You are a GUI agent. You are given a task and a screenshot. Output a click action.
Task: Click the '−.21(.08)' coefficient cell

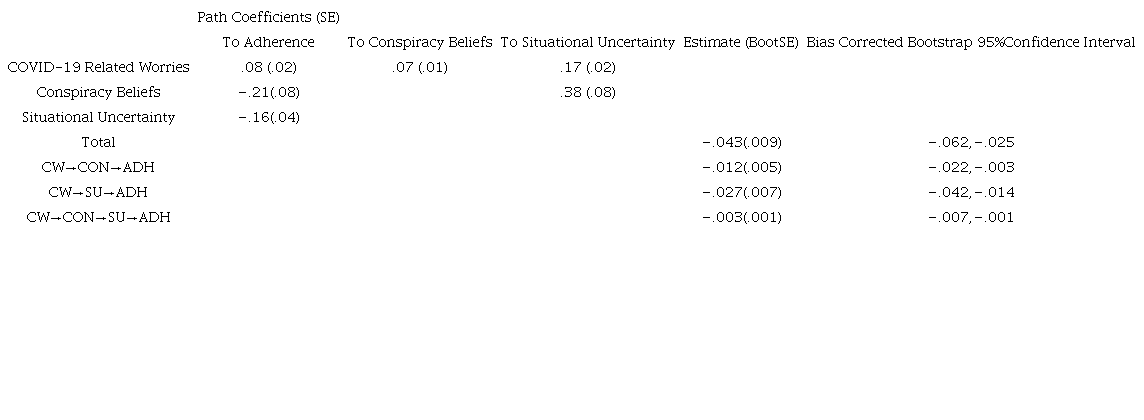click(268, 93)
